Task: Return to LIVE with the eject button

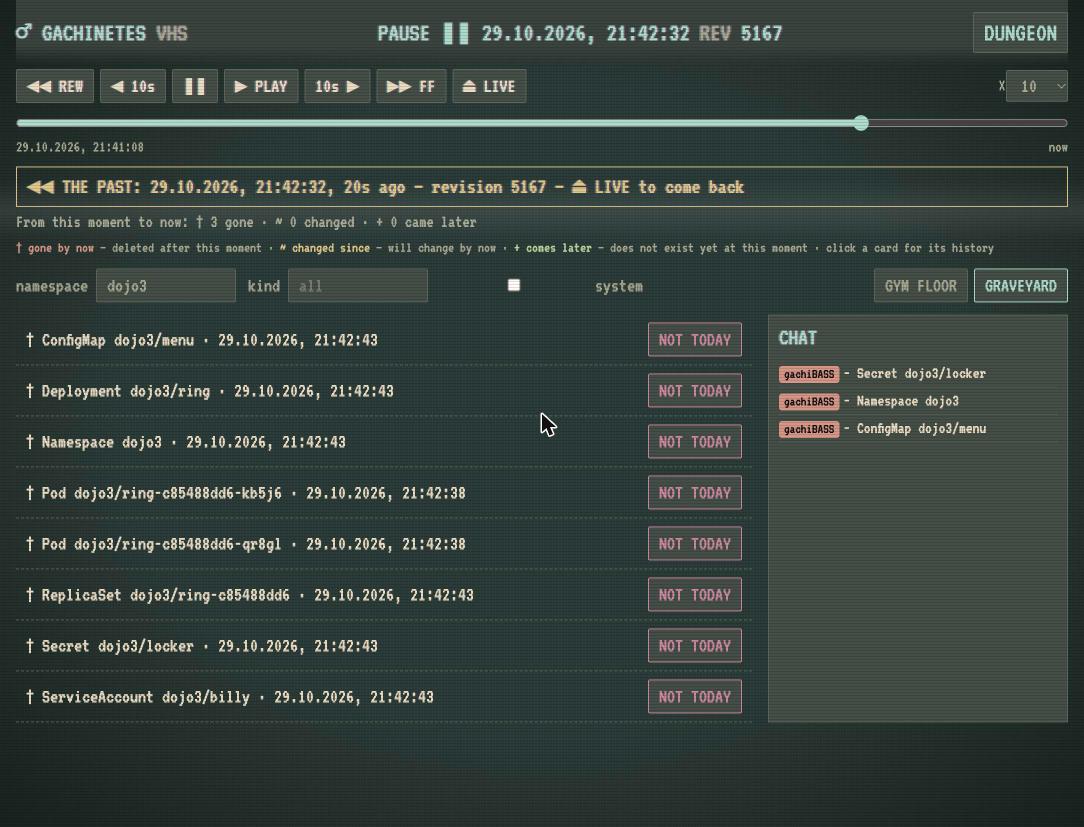Action: tap(489, 86)
